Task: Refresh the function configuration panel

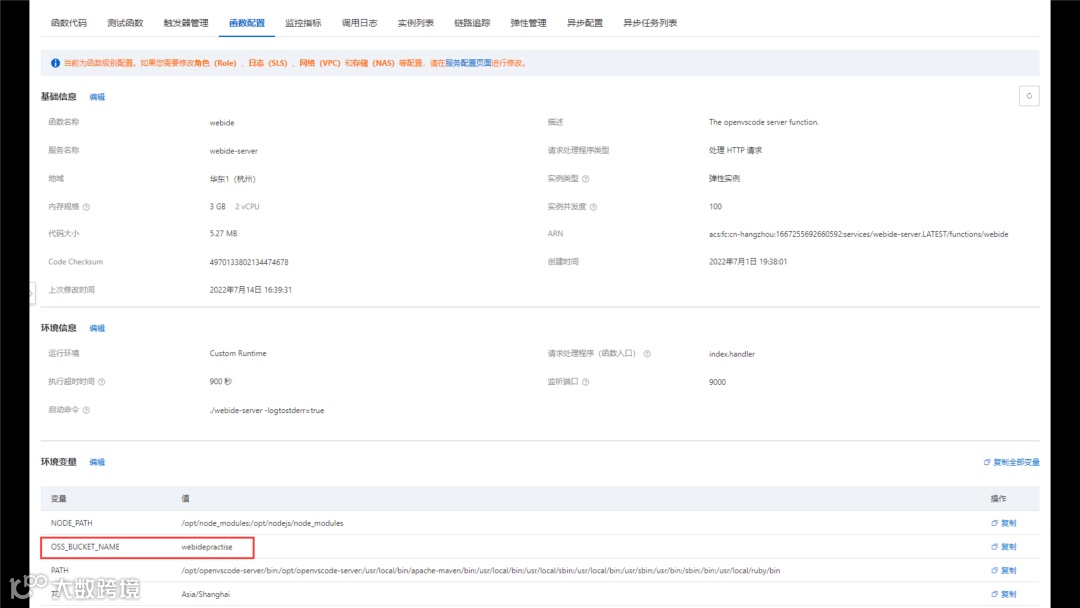Action: 1029,95
